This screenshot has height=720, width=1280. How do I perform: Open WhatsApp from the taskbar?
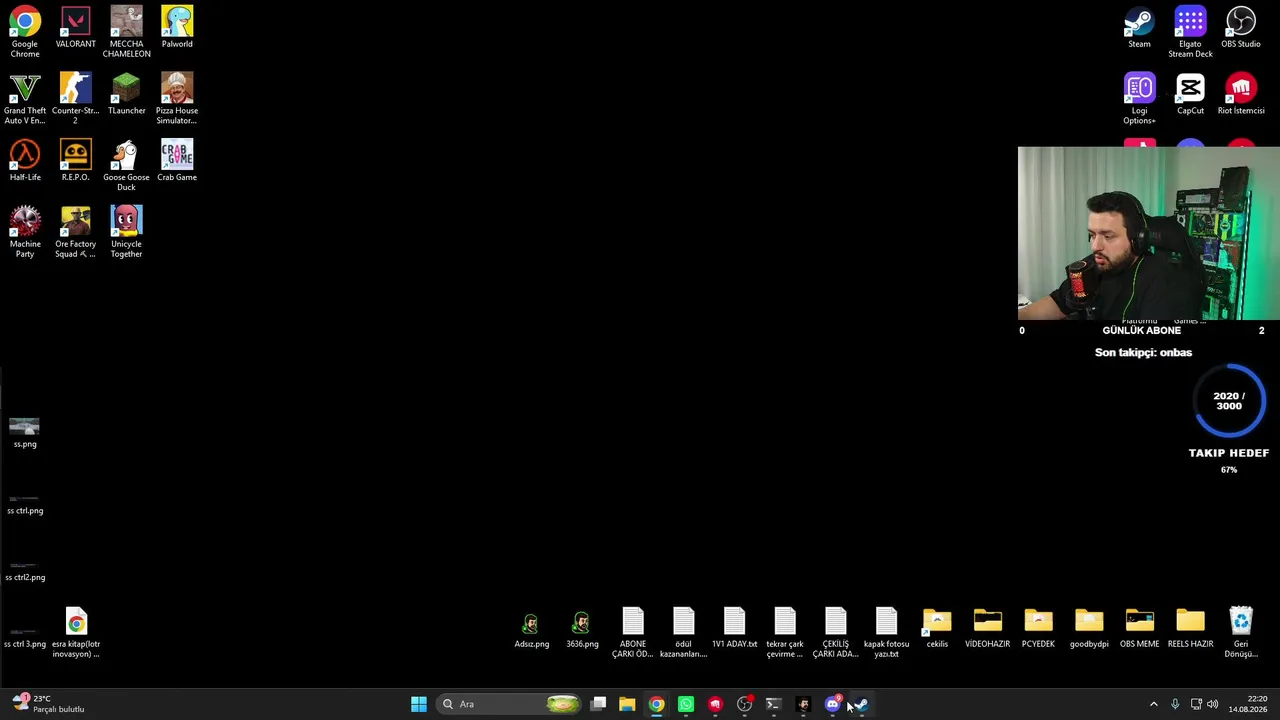pos(686,704)
